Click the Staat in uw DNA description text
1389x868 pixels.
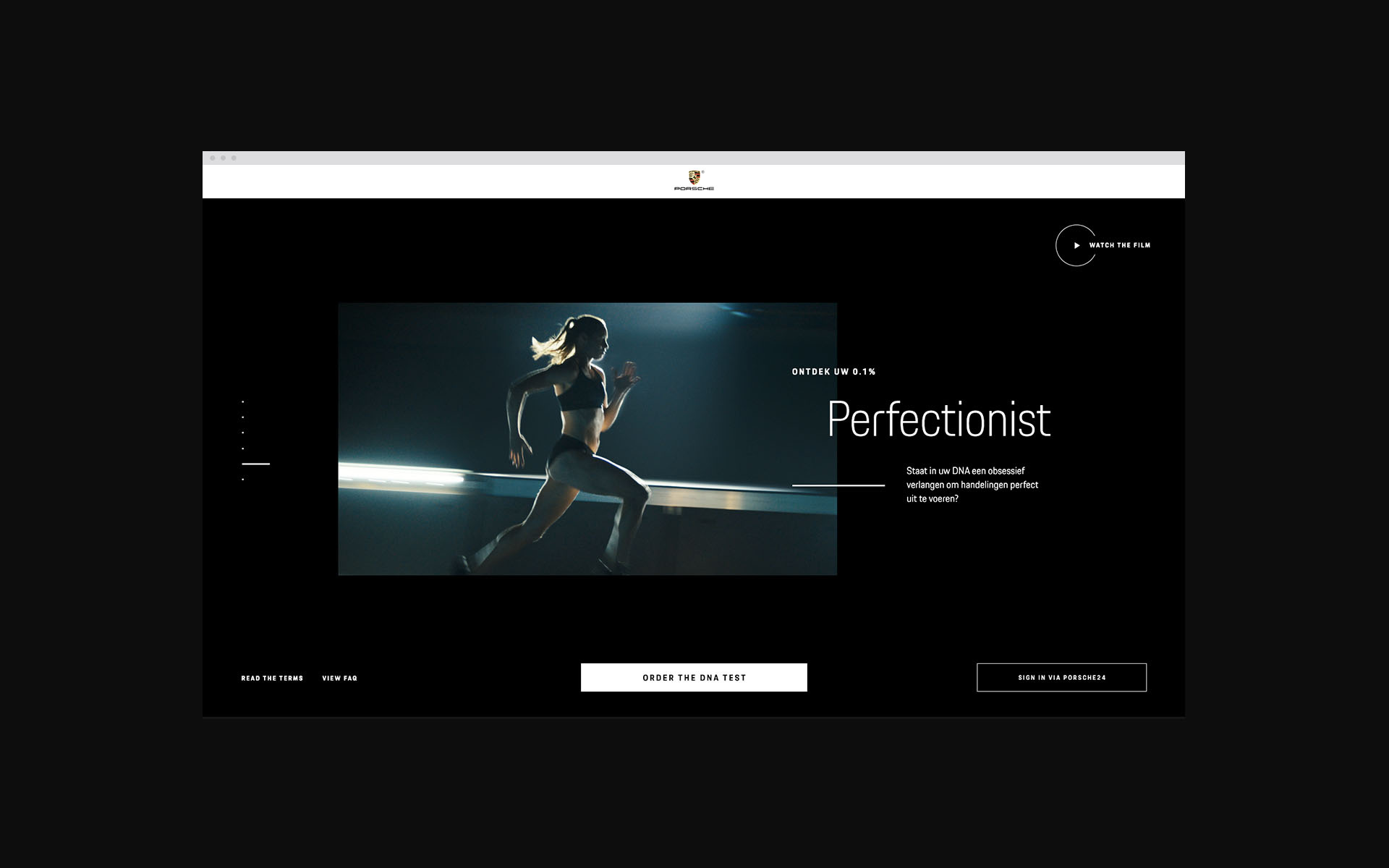coord(972,485)
